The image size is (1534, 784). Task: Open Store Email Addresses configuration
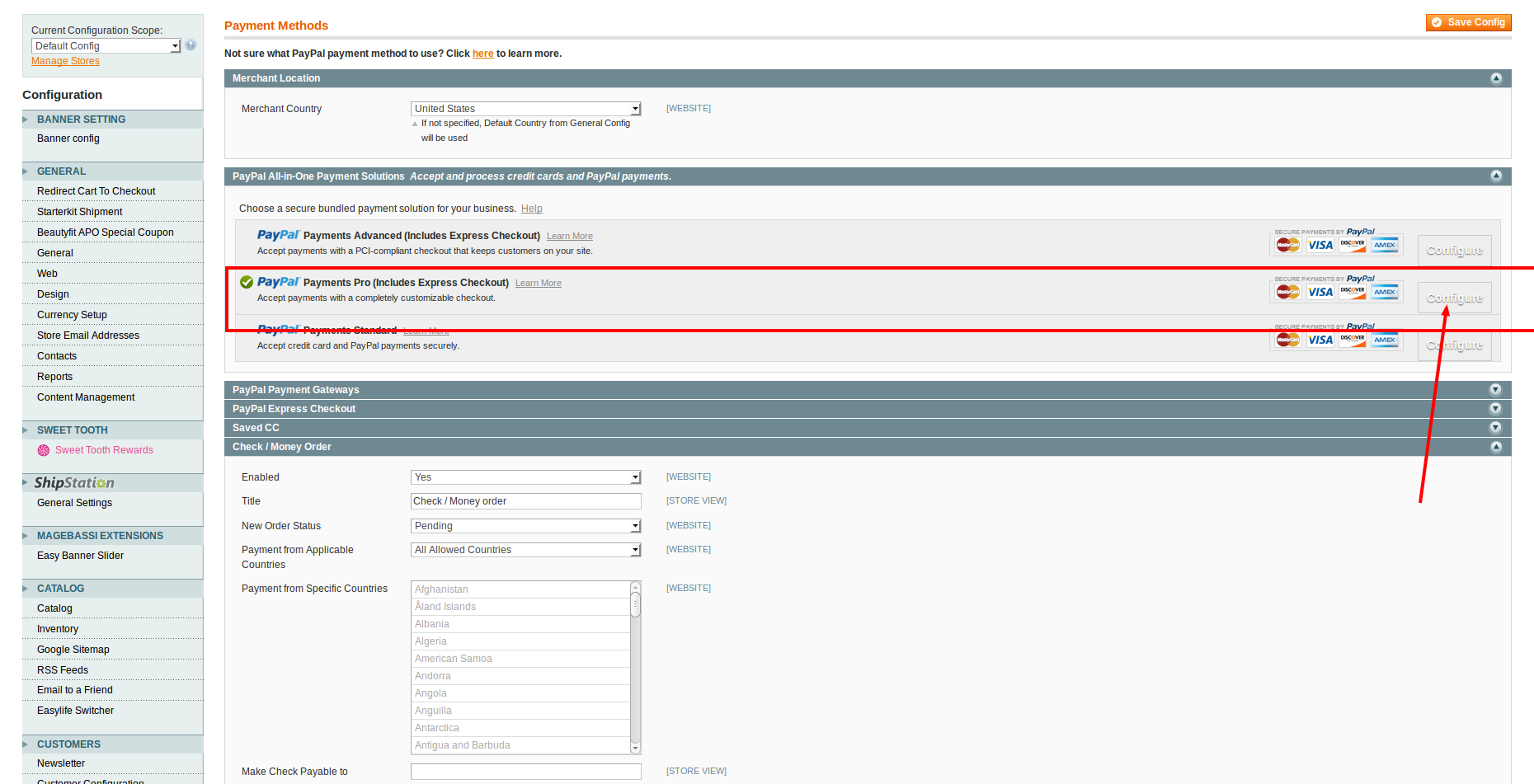88,336
